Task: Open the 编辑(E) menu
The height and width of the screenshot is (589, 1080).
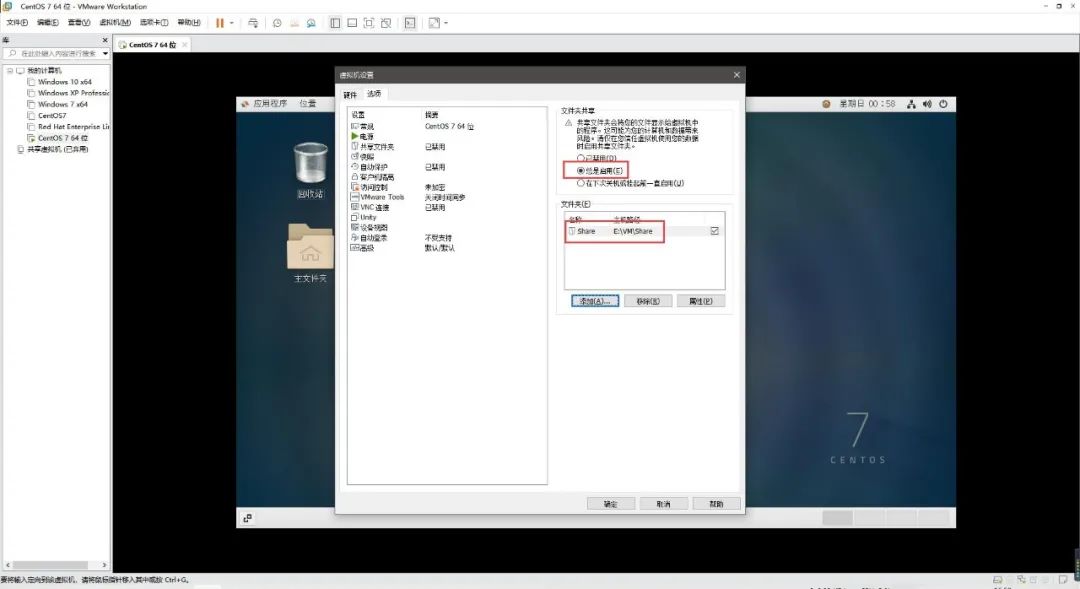Action: [48, 23]
